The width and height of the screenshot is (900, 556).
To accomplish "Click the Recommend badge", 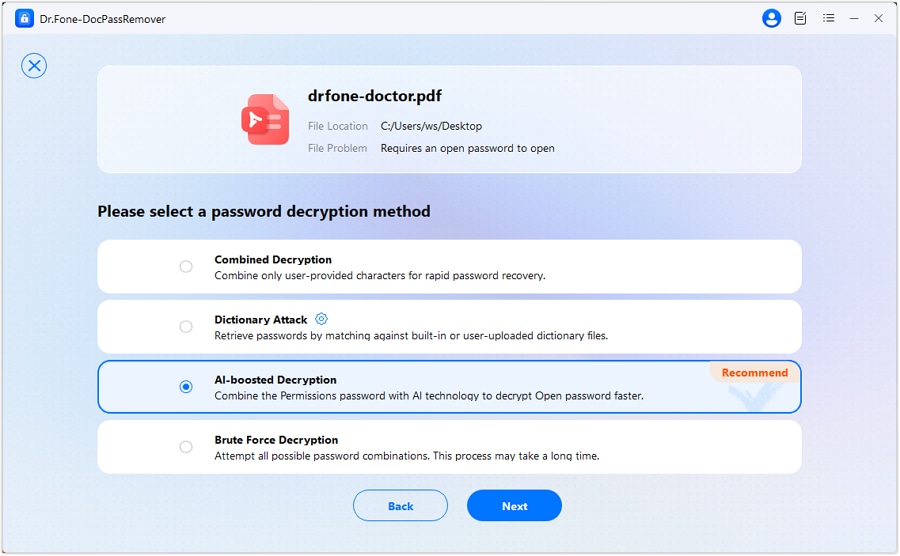I will point(755,373).
